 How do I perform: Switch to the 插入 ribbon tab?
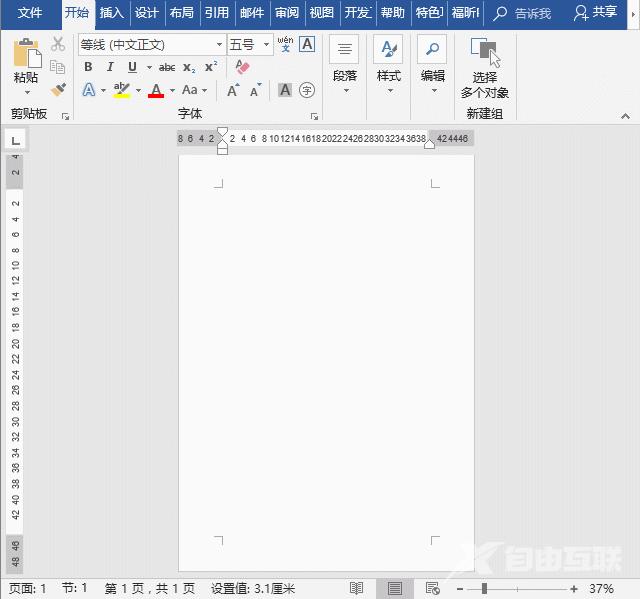coord(112,13)
